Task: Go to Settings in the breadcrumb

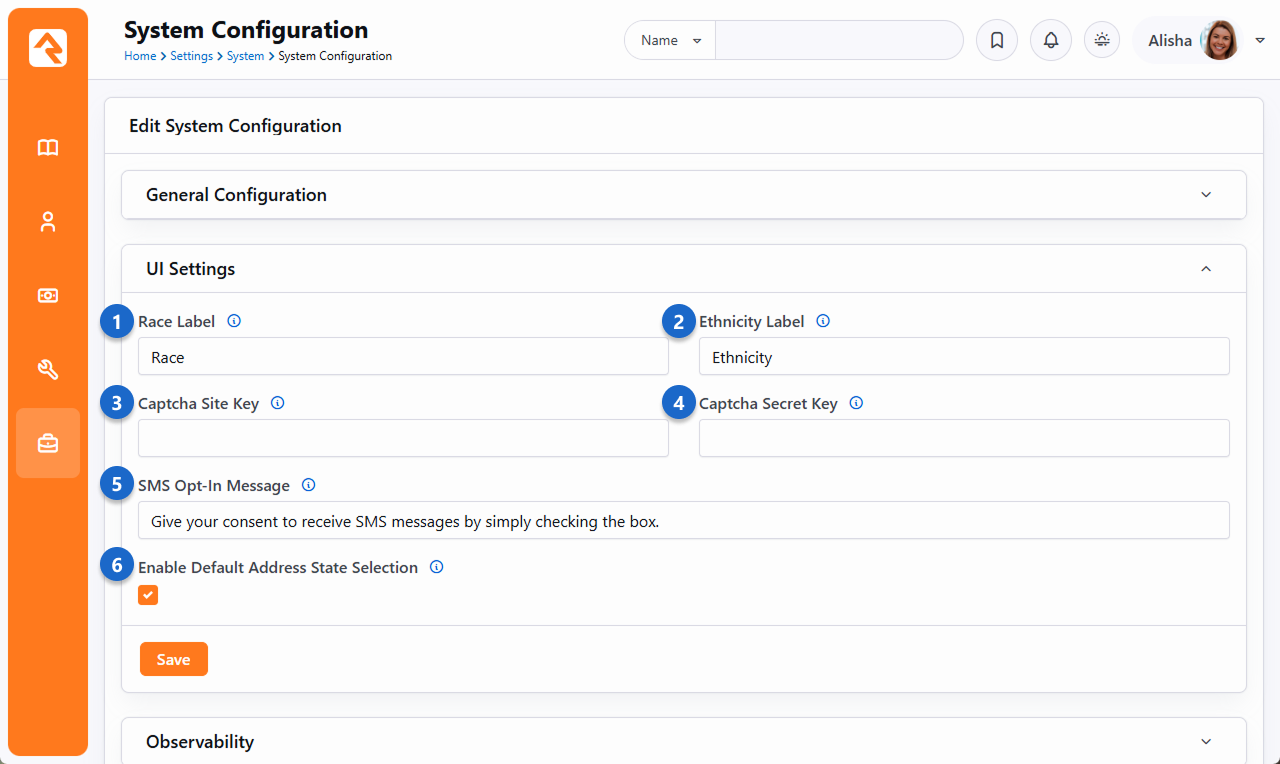Action: click(191, 56)
